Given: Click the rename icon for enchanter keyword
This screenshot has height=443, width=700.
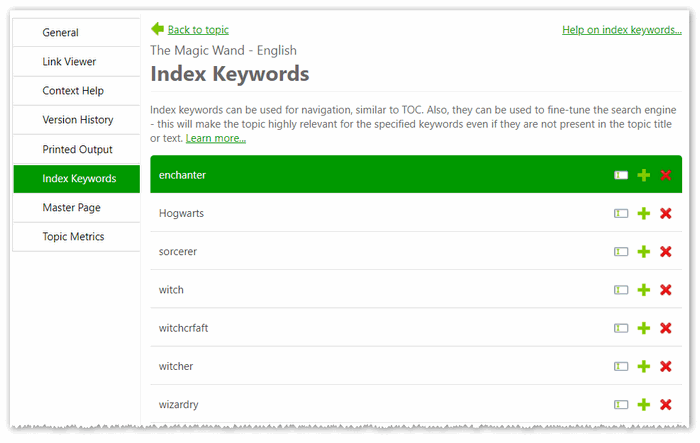Looking at the screenshot, I should [621, 175].
